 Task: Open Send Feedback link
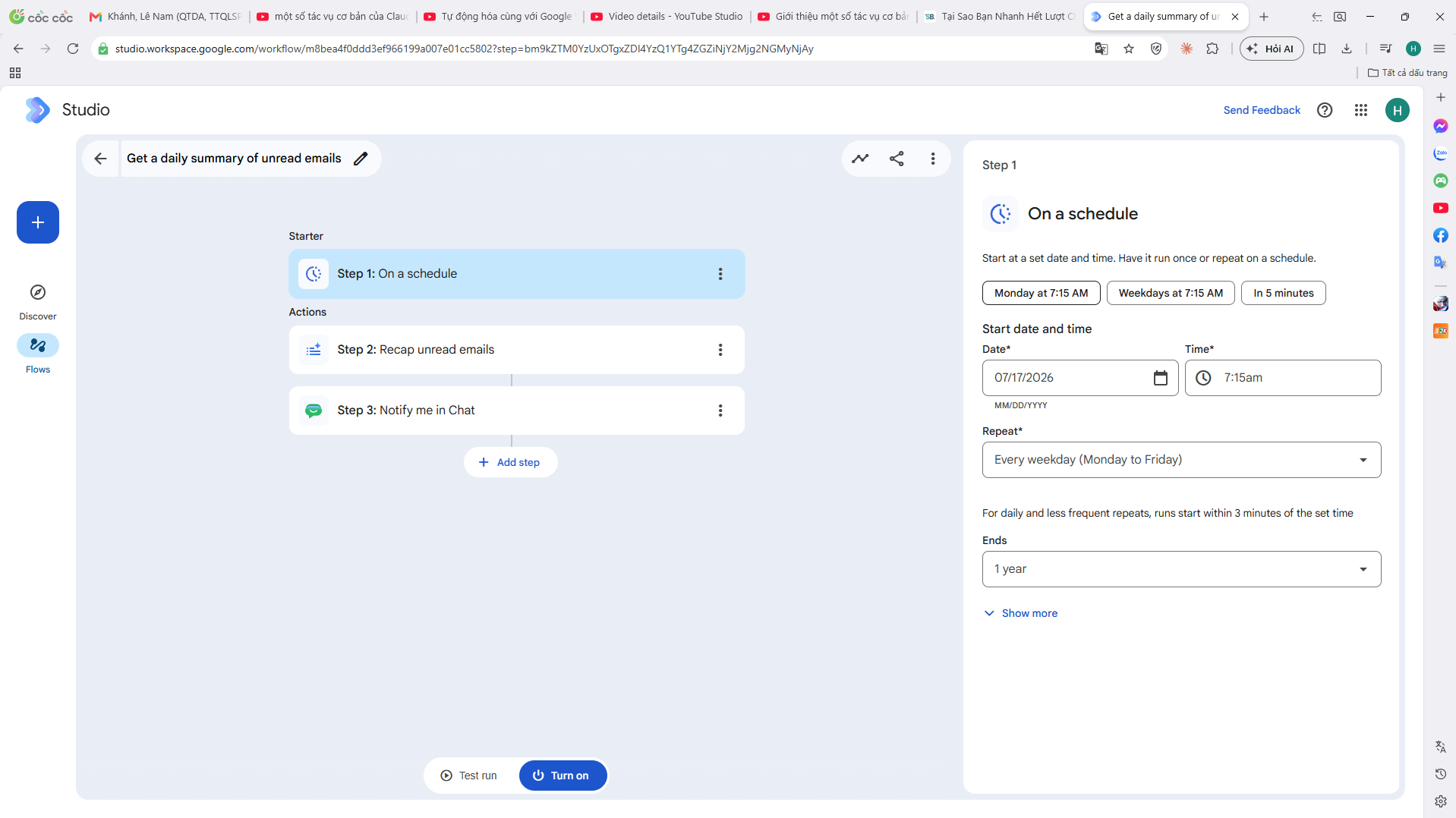click(x=1262, y=110)
